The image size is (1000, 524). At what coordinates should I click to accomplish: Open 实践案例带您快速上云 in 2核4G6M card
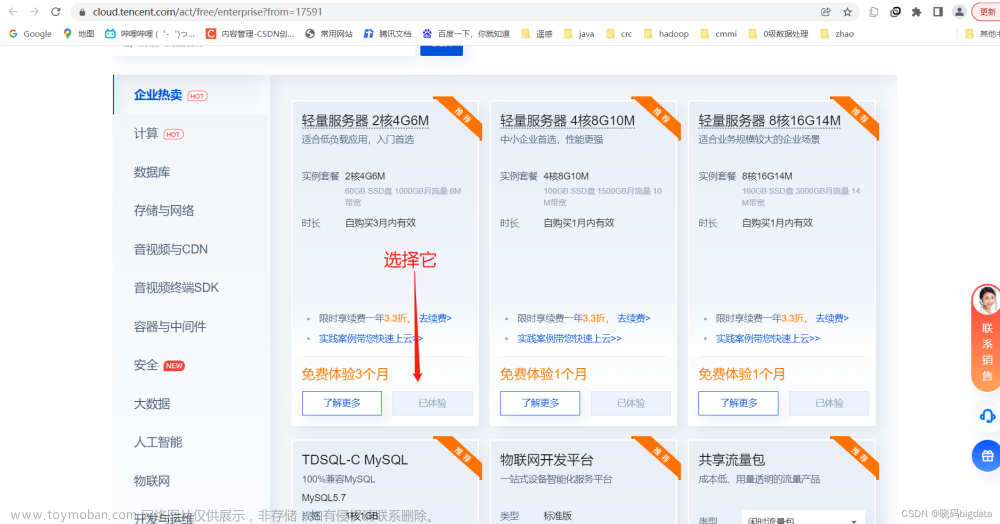click(x=371, y=338)
